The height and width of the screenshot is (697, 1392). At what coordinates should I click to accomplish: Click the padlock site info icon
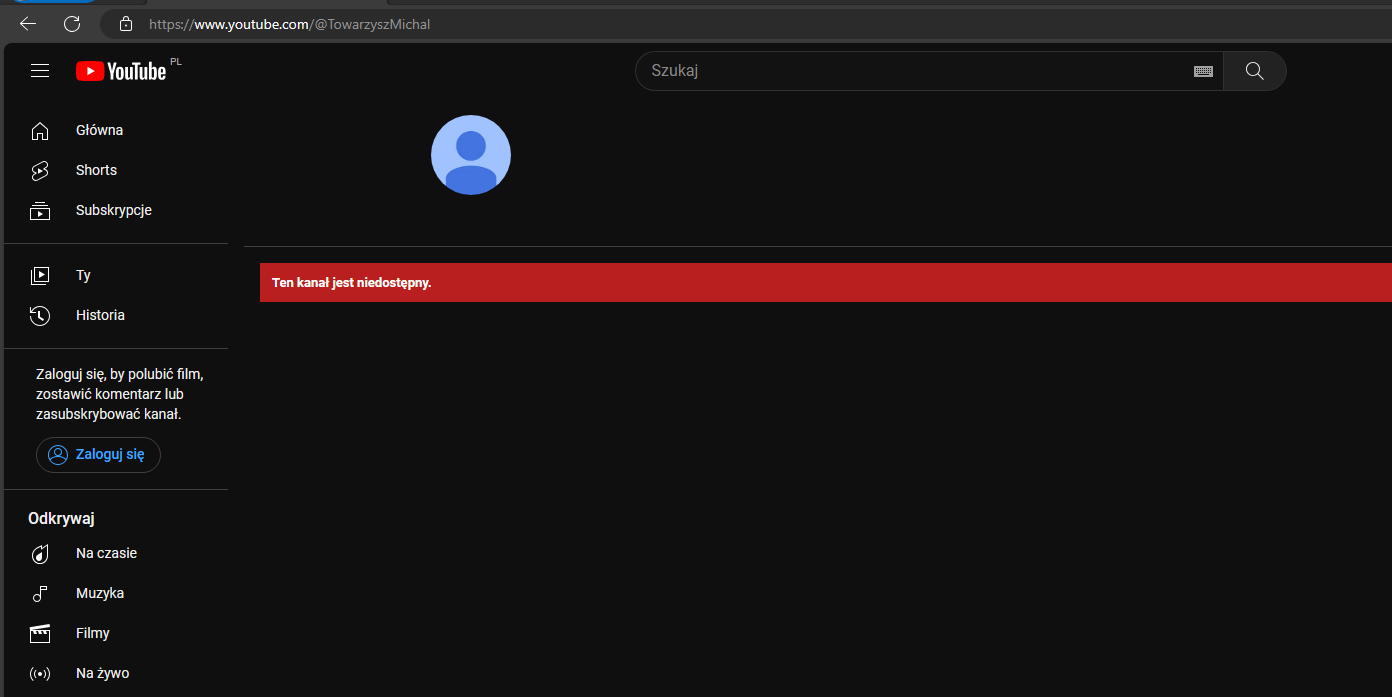(x=125, y=24)
